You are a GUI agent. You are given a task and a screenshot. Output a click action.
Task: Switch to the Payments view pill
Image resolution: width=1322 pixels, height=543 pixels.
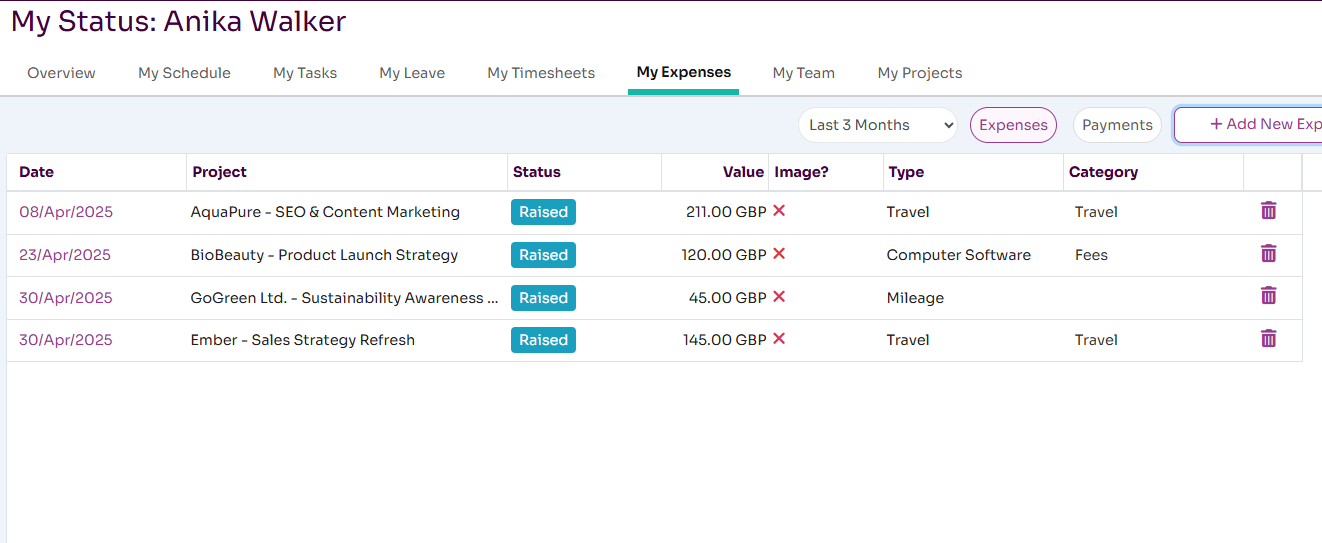(x=1117, y=125)
